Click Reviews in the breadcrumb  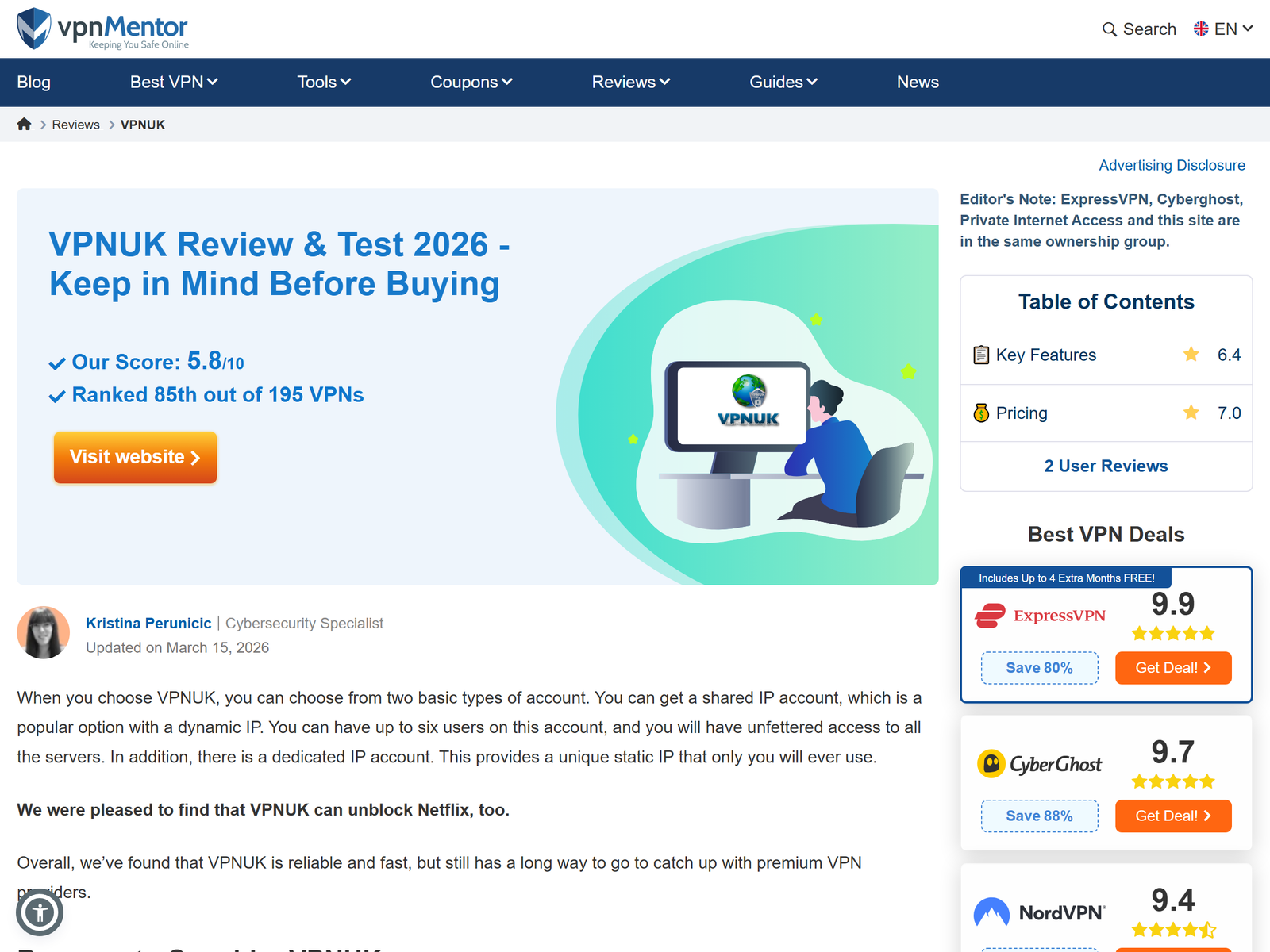[76, 125]
